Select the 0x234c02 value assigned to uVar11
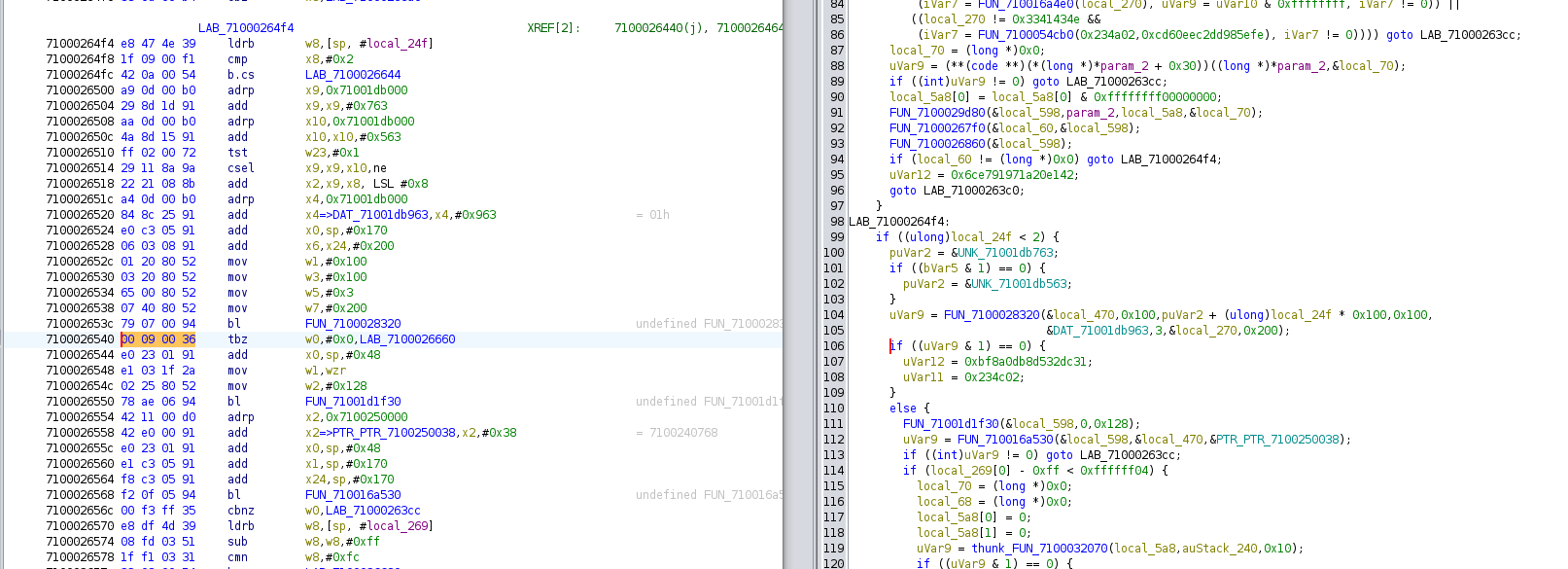The width and height of the screenshot is (1568, 569). pos(993,377)
